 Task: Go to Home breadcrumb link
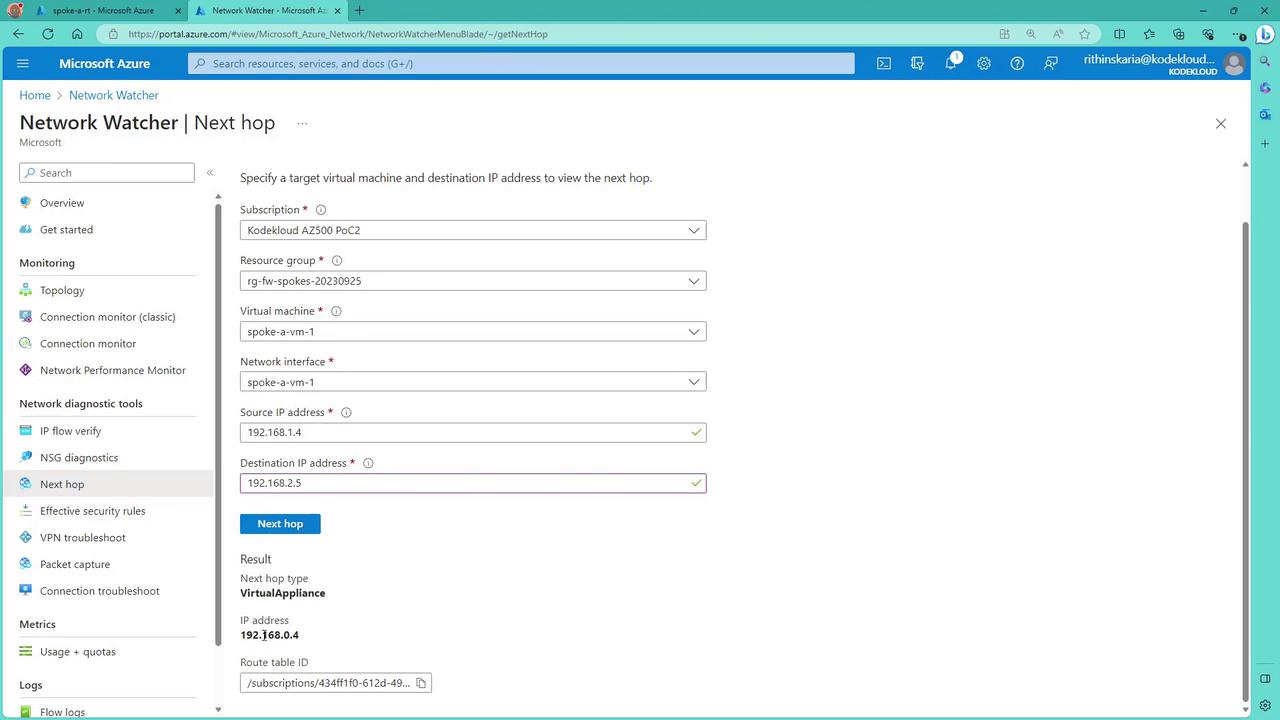[35, 95]
